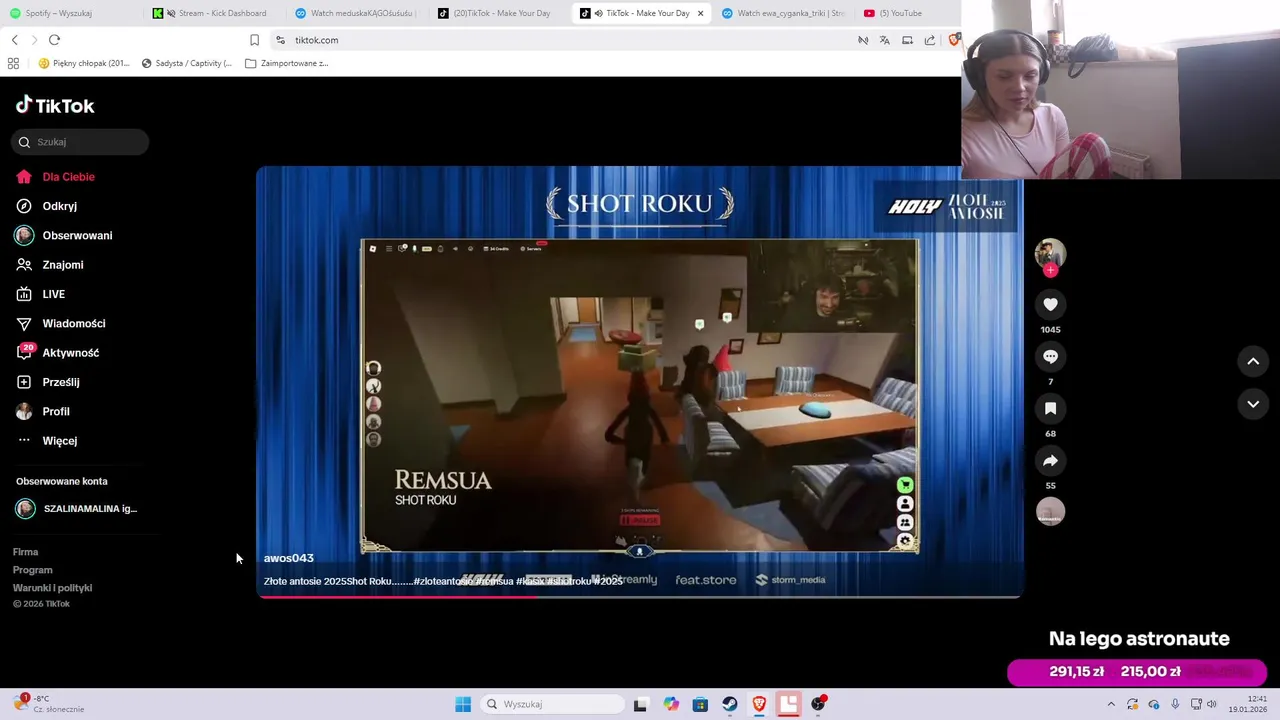Screen dimensions: 1280x720
Task: Open browser share icon in address bar
Action: pos(930,40)
